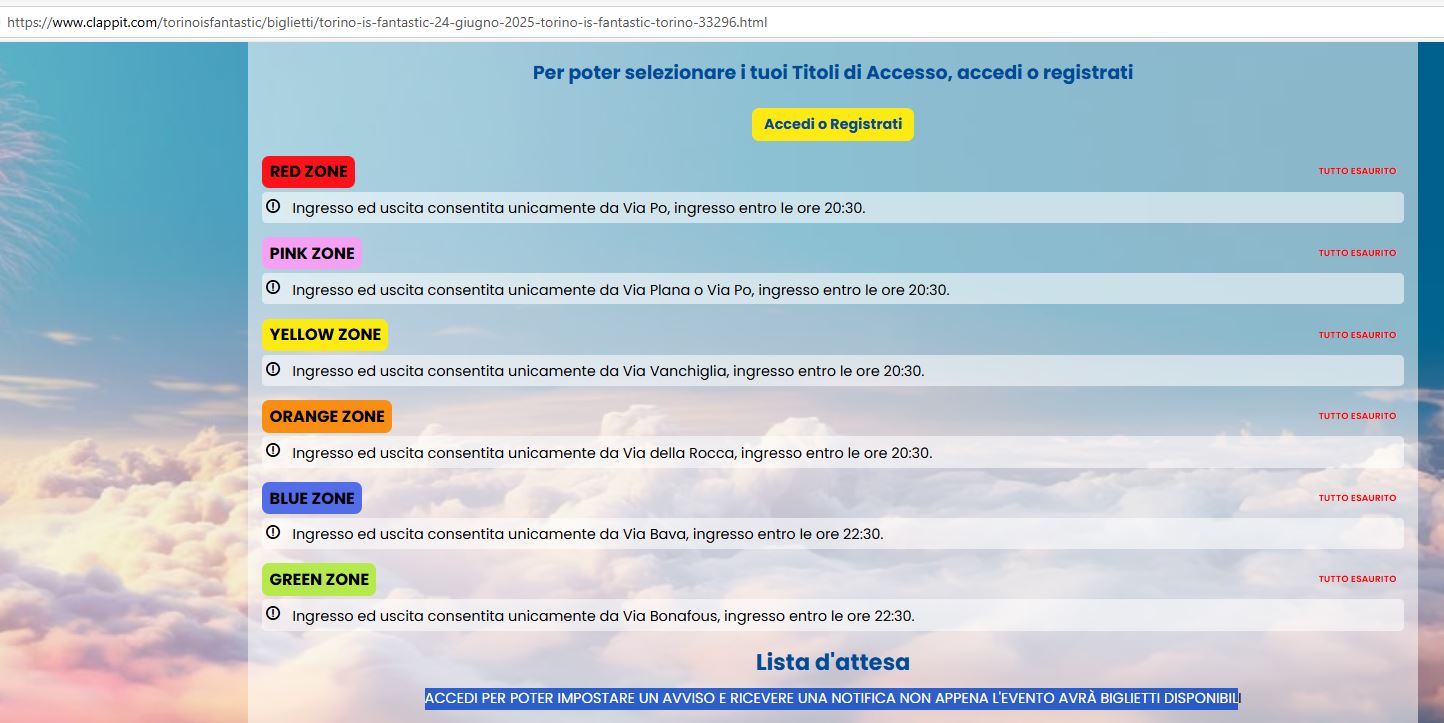Viewport: 1444px width, 723px height.
Task: Select the BLUE ZONE badge
Action: click(312, 498)
